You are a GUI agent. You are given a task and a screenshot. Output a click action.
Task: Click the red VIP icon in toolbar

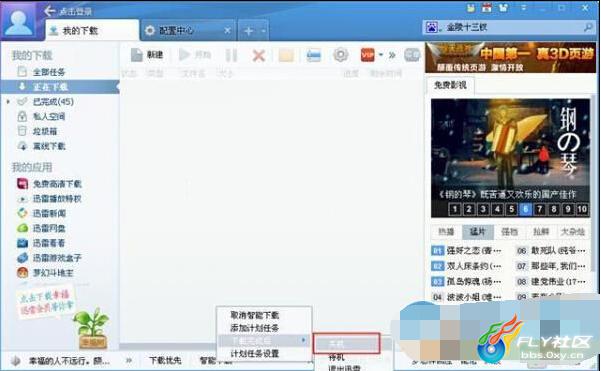[368, 55]
